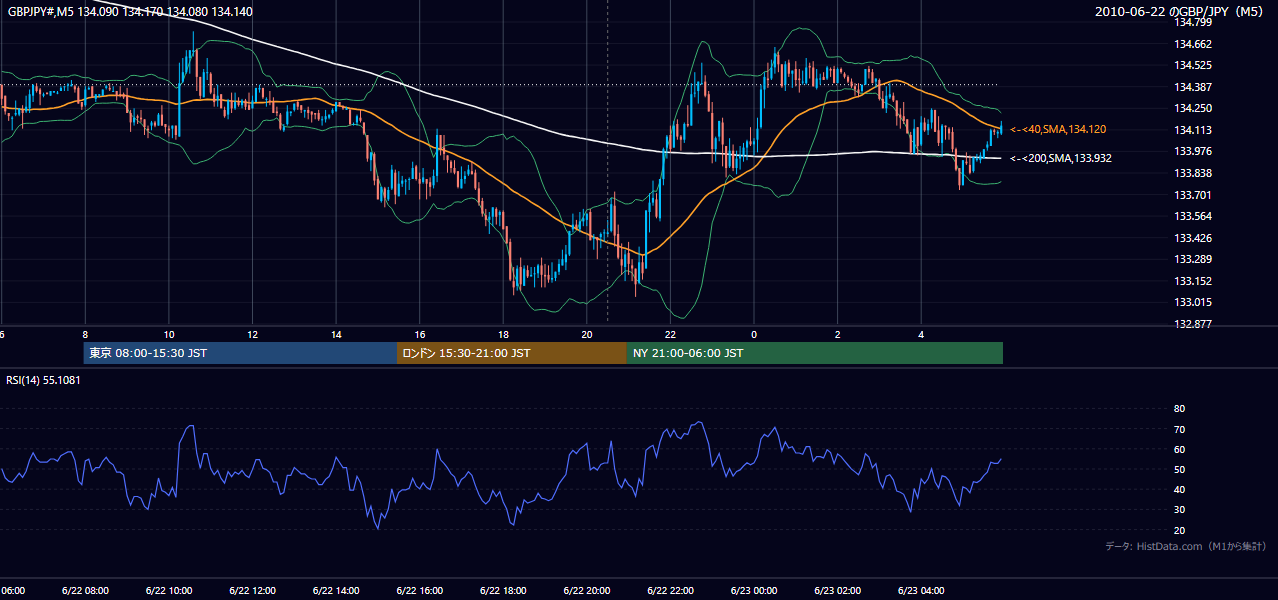Viewport: 1278px width, 600px height.
Task: Click the 6/22 18:00 time axis label
Action: coord(503,591)
